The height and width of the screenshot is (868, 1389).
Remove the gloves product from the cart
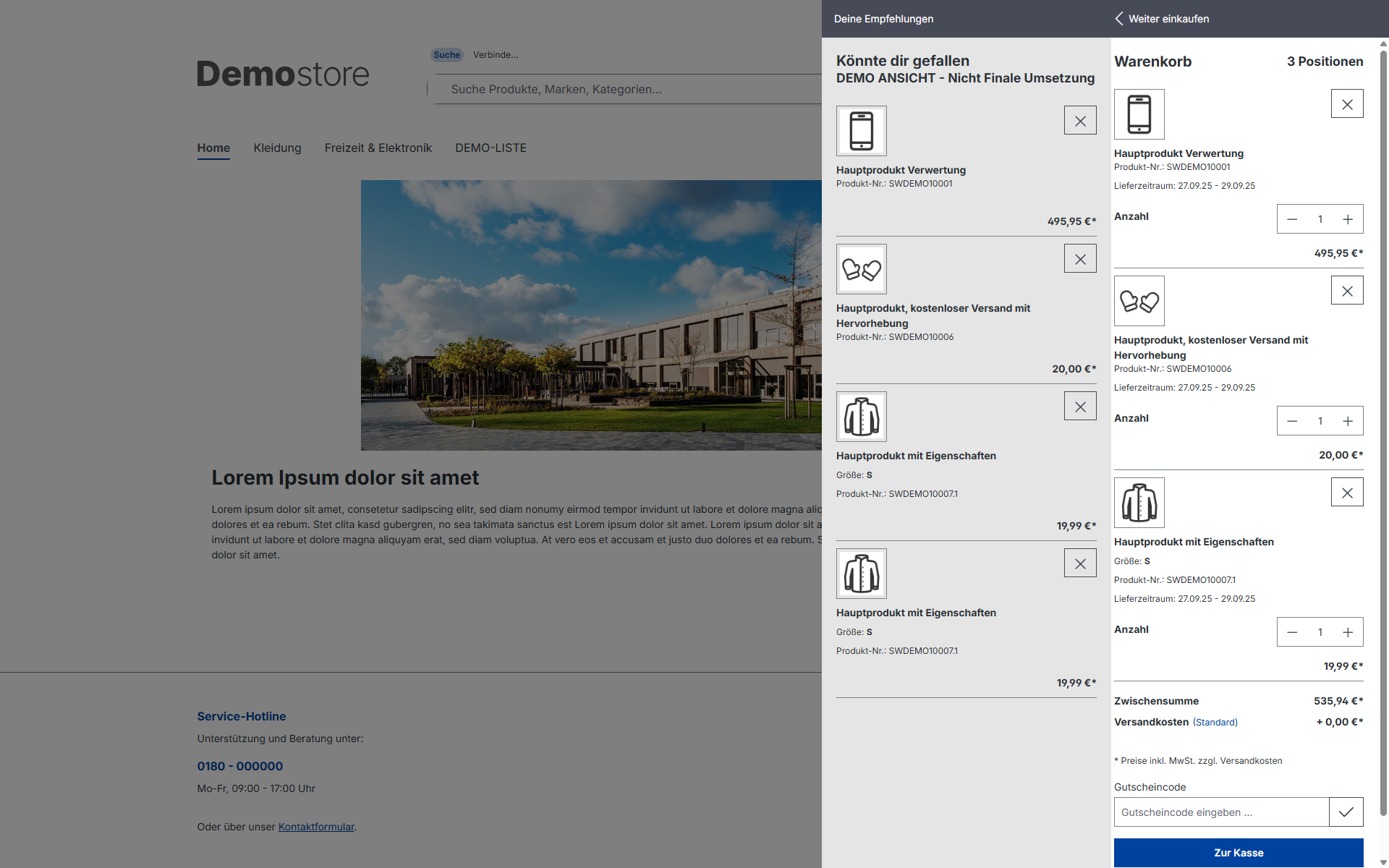coord(1346,291)
